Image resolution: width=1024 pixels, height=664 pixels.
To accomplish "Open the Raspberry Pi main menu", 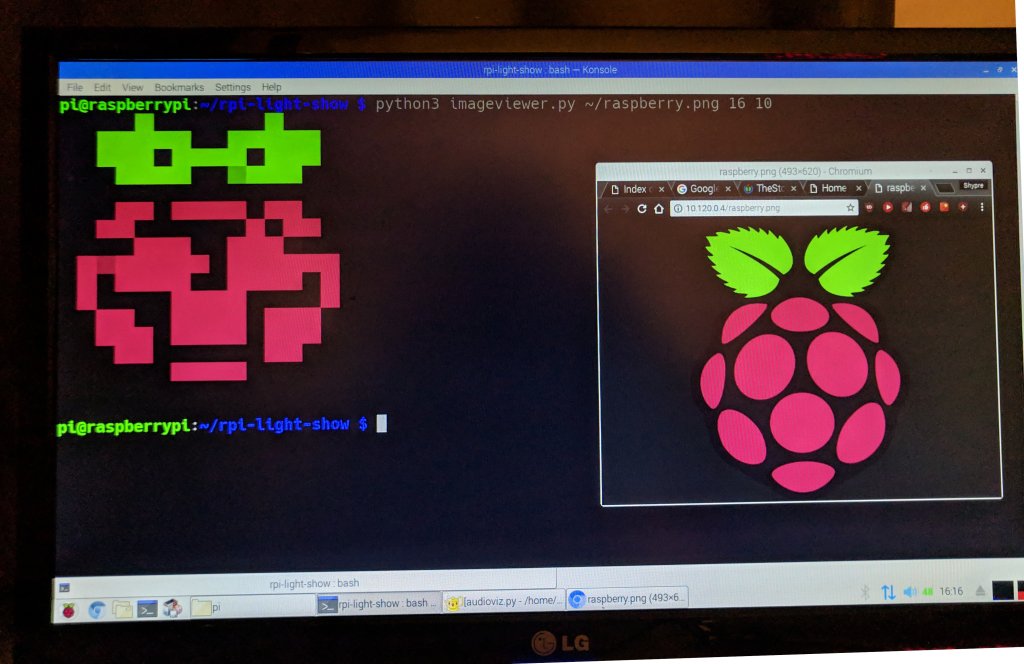I will pyautogui.click(x=69, y=610).
